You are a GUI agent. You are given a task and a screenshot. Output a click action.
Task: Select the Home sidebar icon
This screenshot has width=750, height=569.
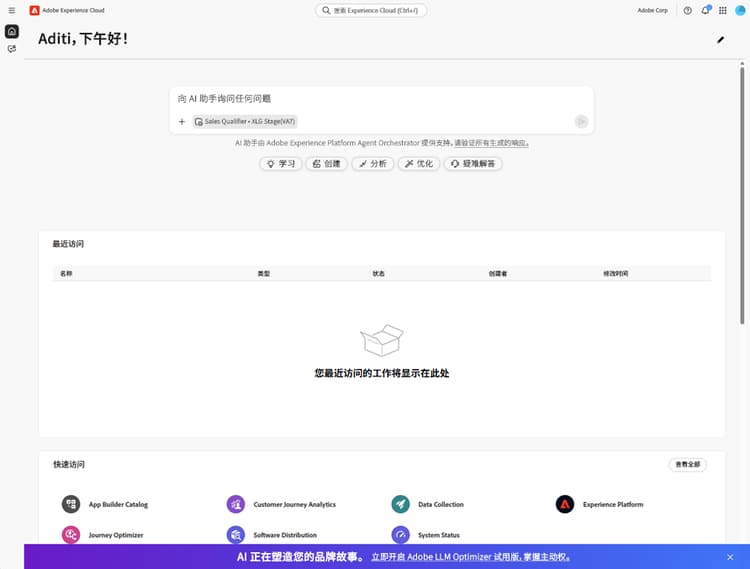click(x=12, y=32)
